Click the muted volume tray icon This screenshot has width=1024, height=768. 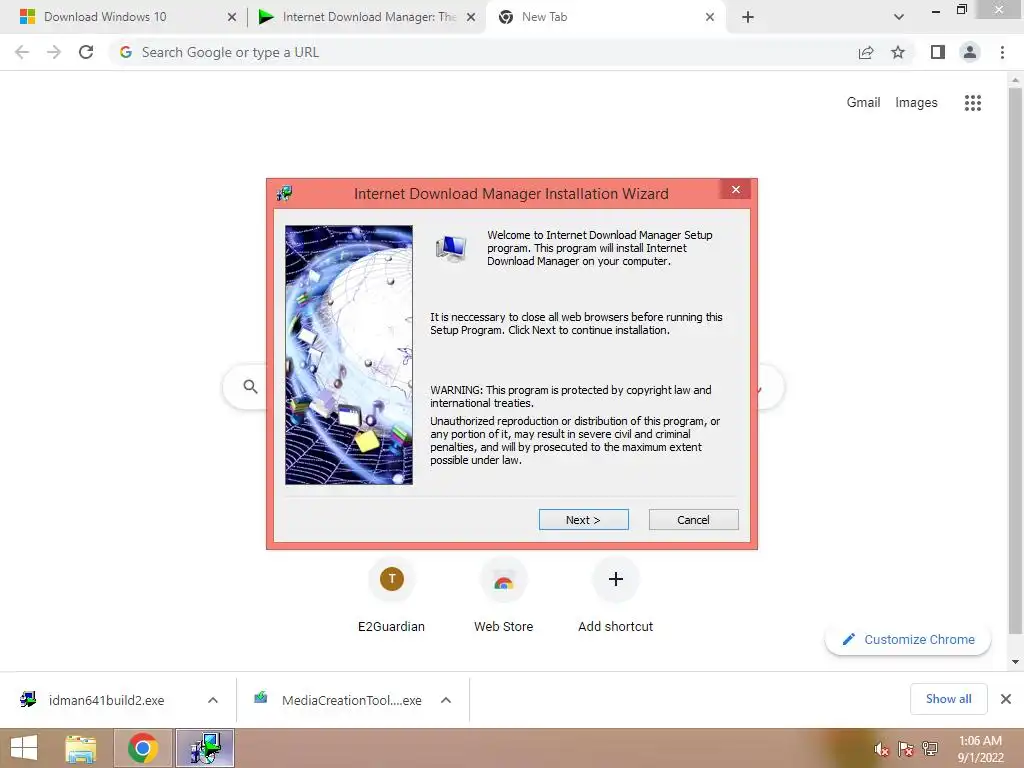(x=882, y=750)
